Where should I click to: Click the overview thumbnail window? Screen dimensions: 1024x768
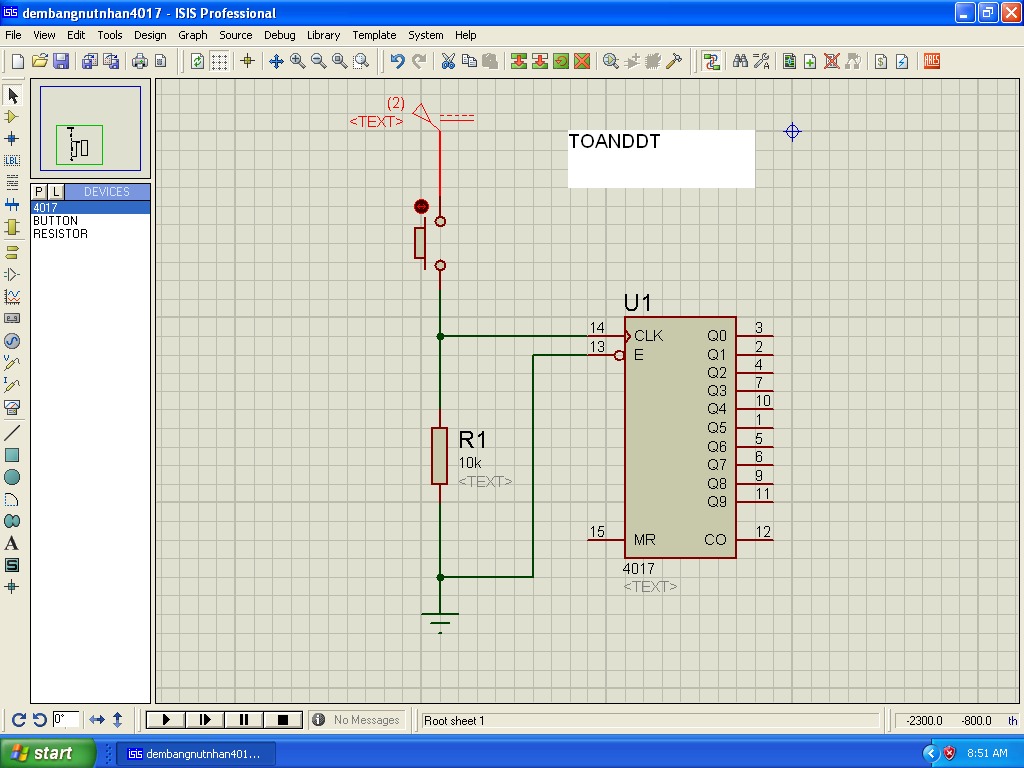pyautogui.click(x=90, y=128)
